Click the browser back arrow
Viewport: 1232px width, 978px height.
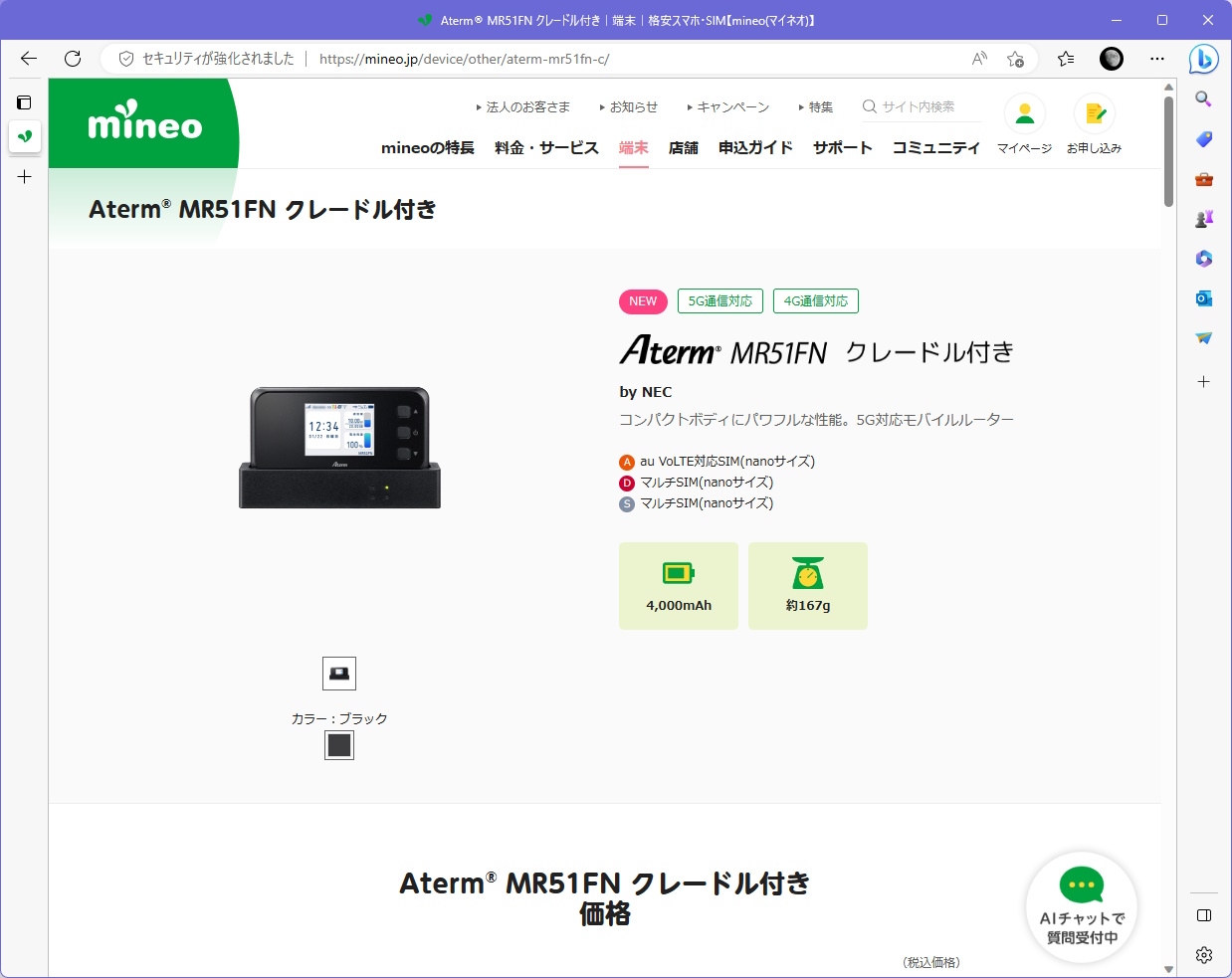pyautogui.click(x=28, y=59)
